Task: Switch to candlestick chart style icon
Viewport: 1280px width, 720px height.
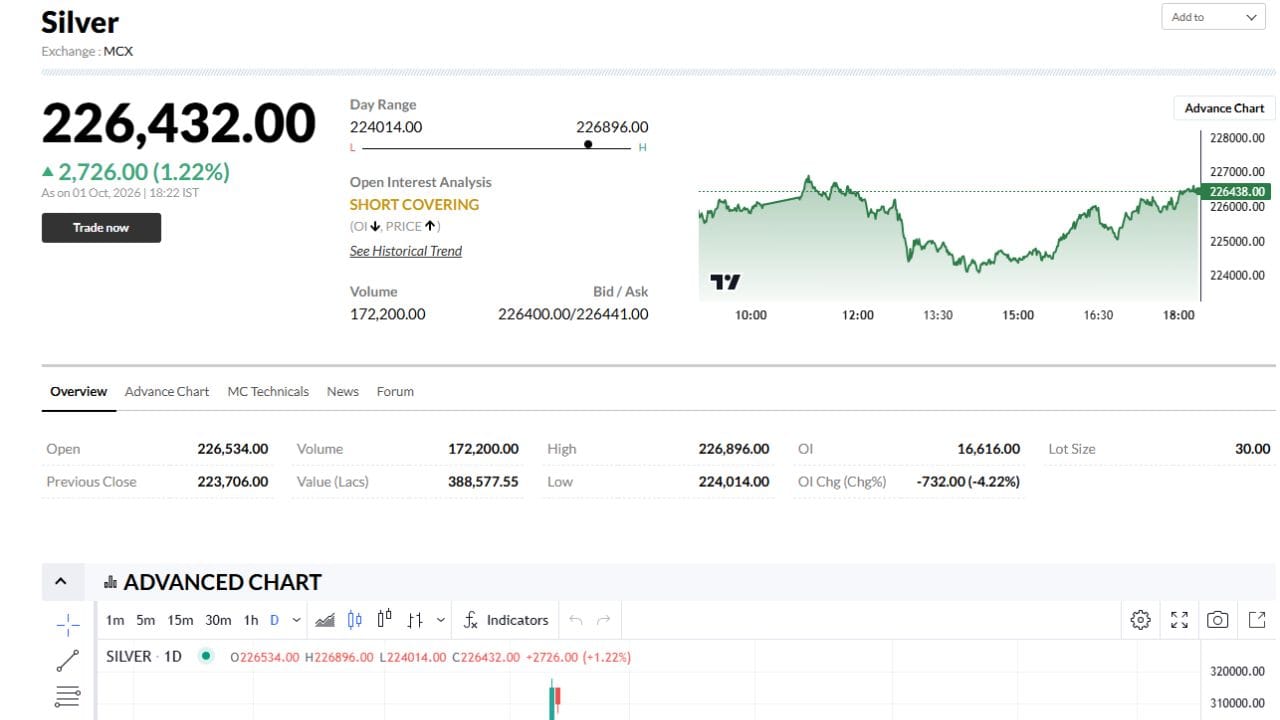Action: point(354,620)
